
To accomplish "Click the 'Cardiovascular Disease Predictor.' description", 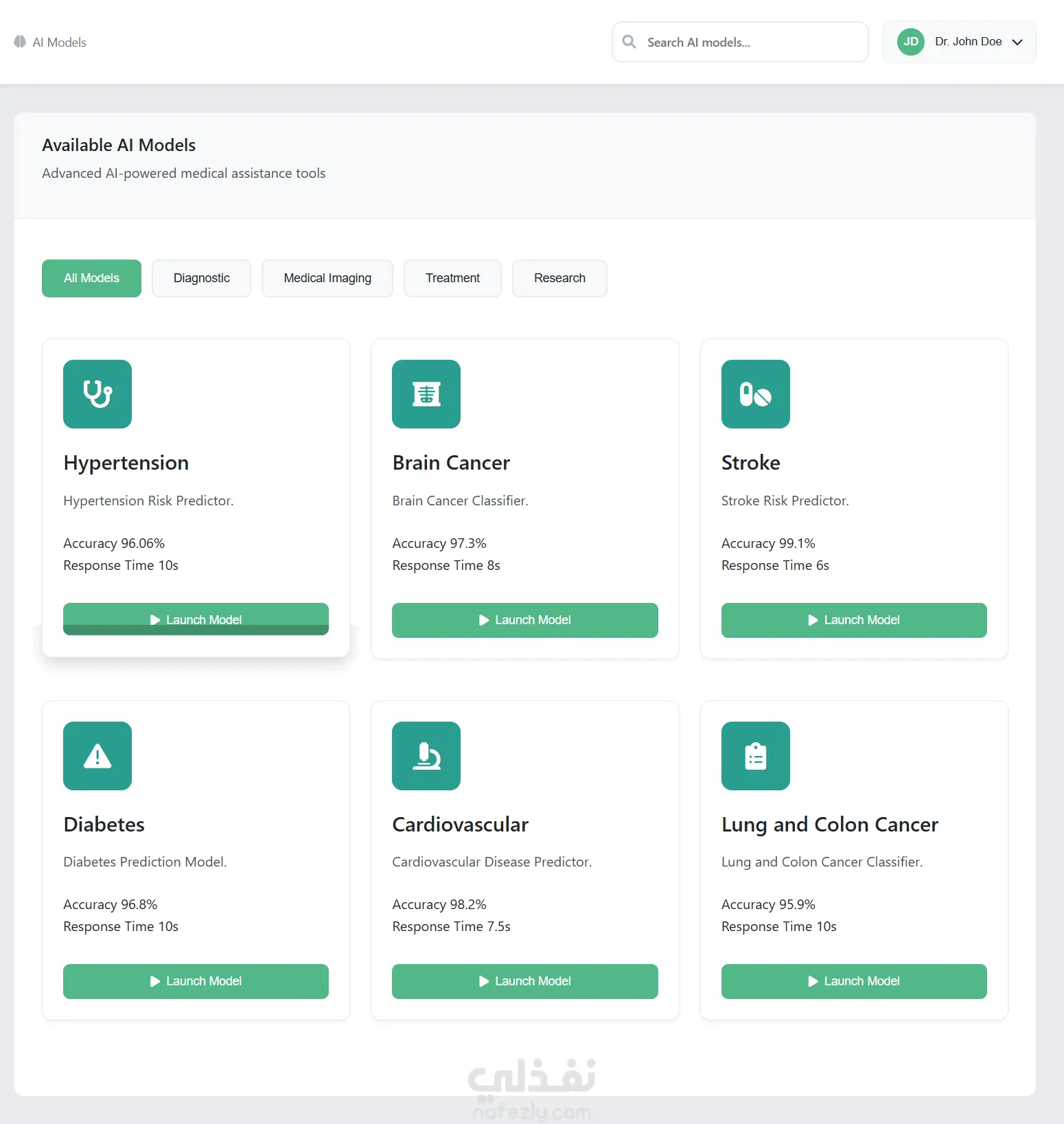I will click(x=491, y=862).
